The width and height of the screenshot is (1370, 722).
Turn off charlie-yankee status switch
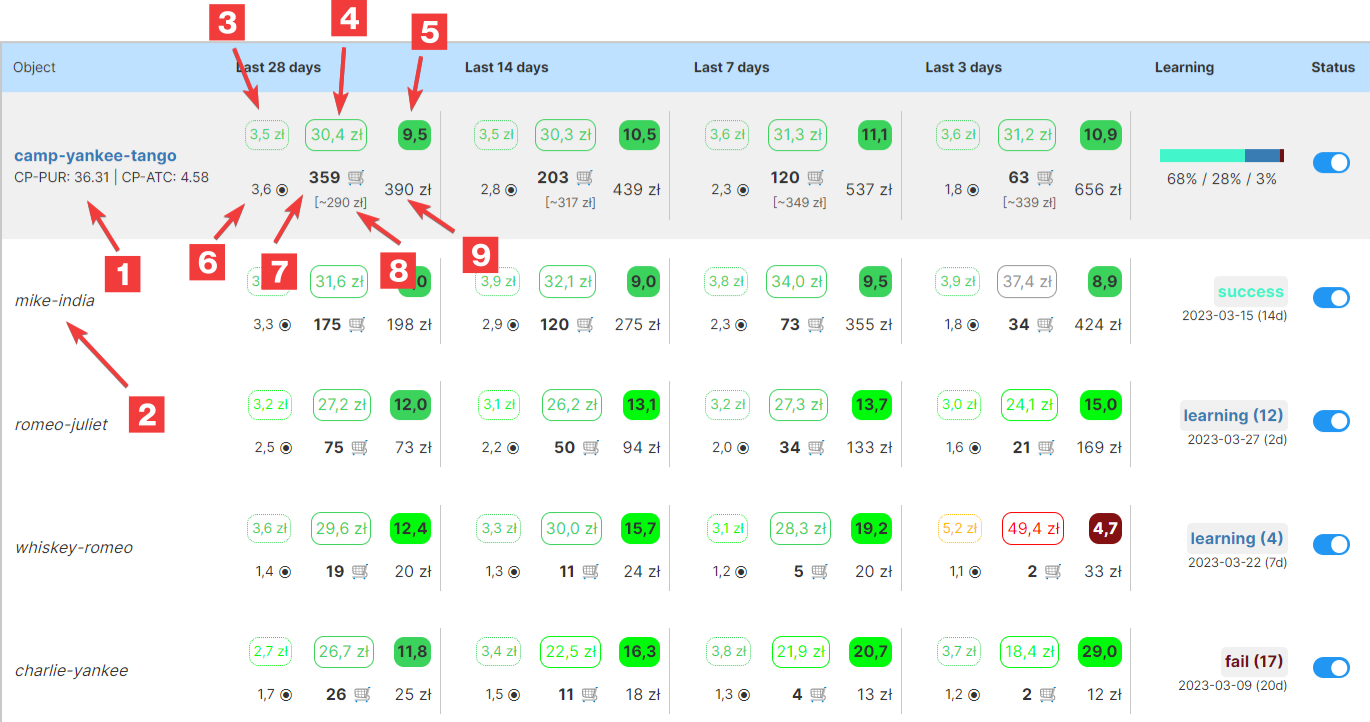click(x=1331, y=667)
